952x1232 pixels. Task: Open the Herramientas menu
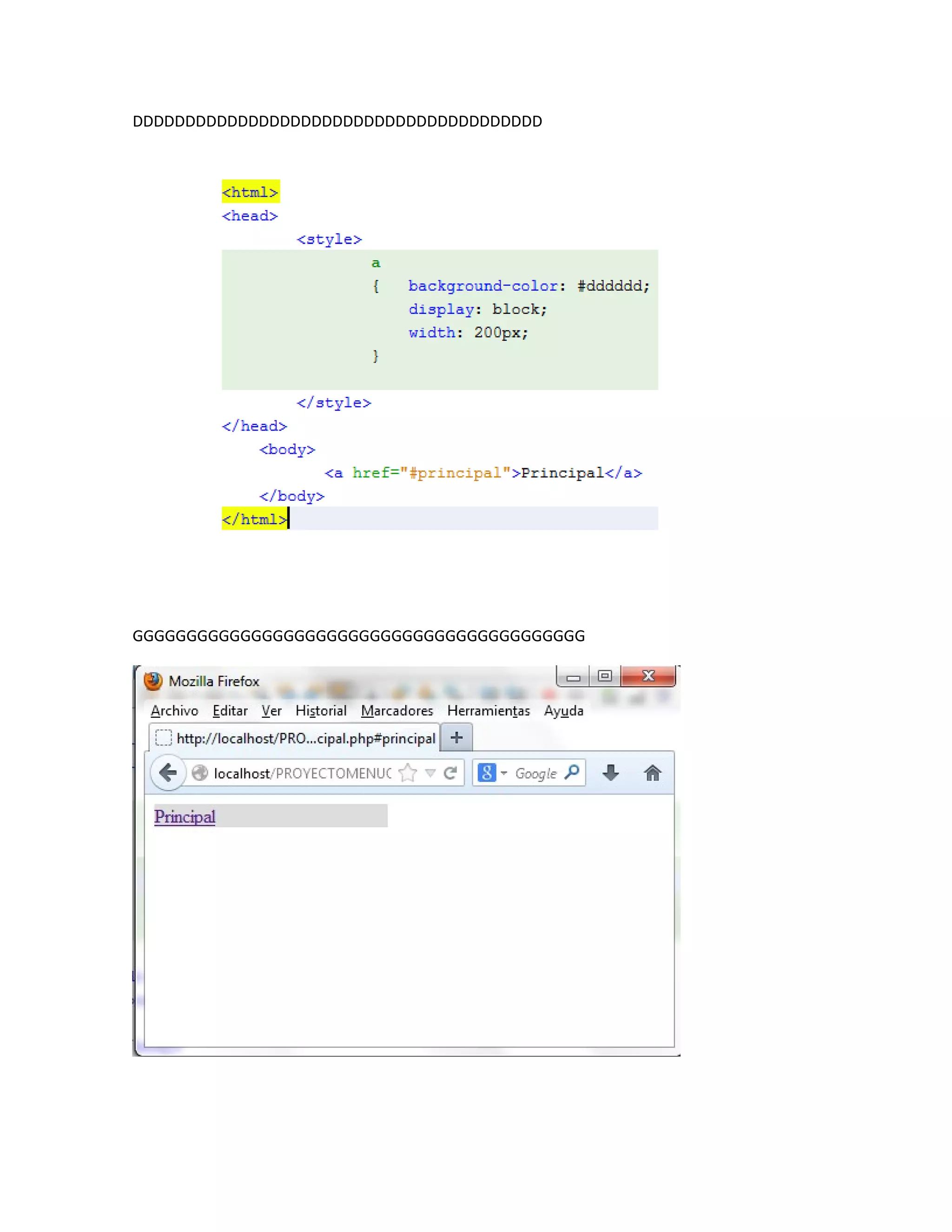(489, 711)
